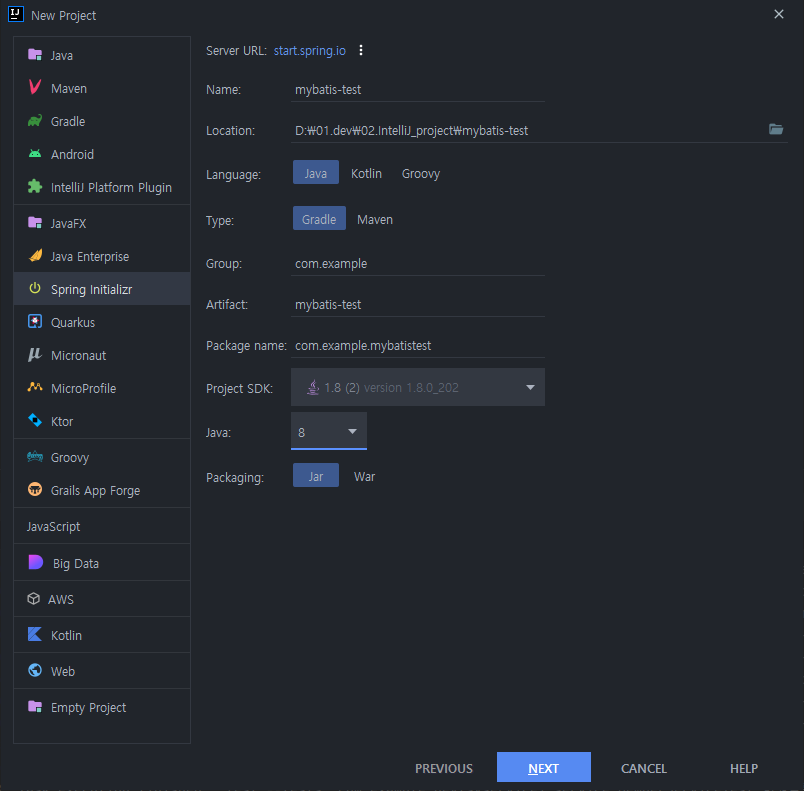This screenshot has height=791, width=804.
Task: Choose the Maven generator icon
Action: tap(35, 88)
